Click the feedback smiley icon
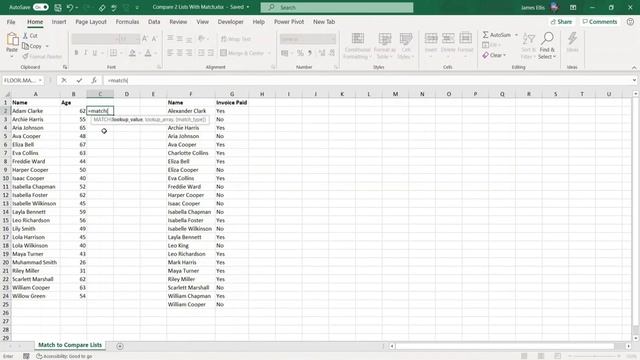Screen dimensions: 640x360 click(630, 22)
